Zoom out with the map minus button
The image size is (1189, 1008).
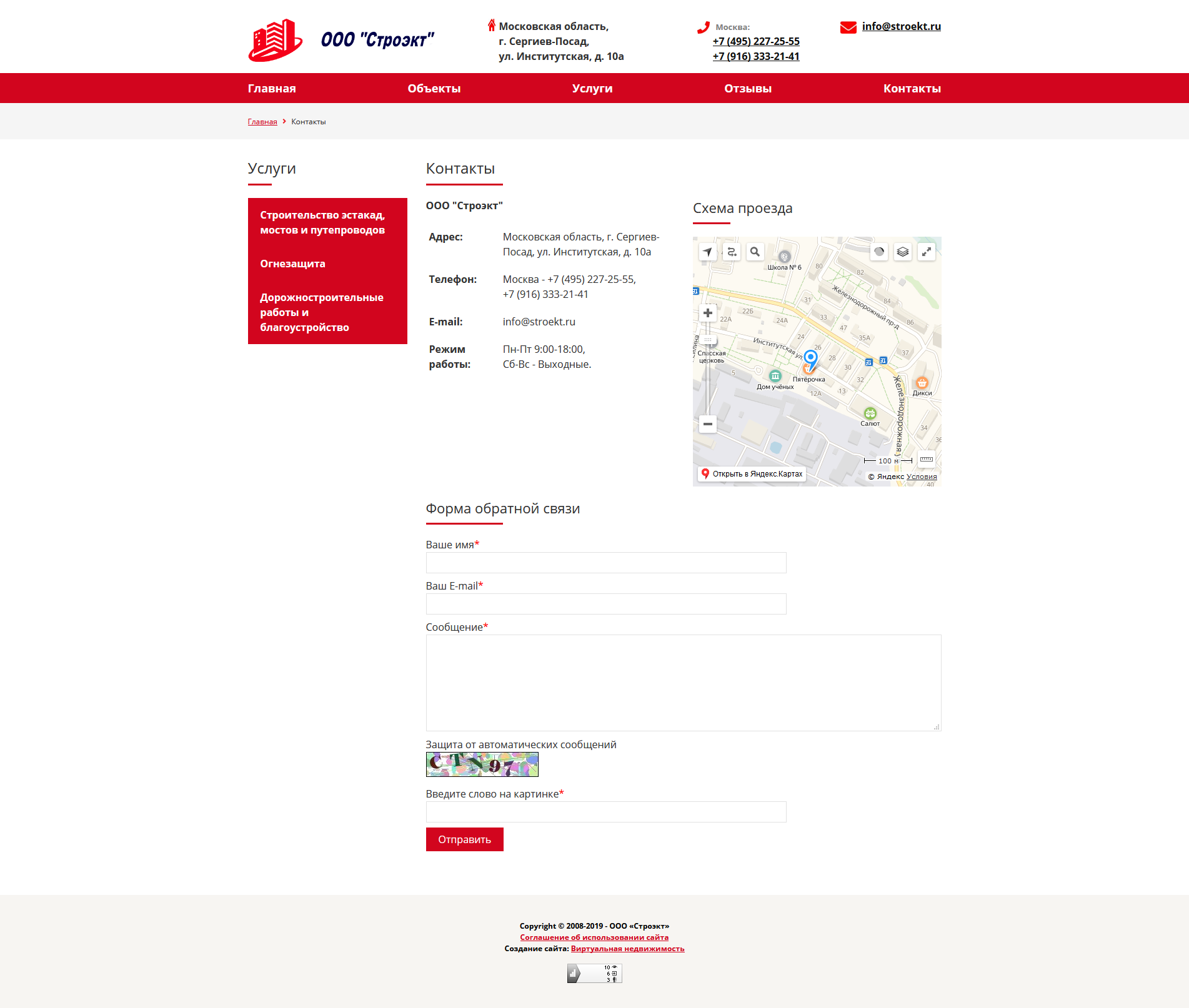point(708,424)
